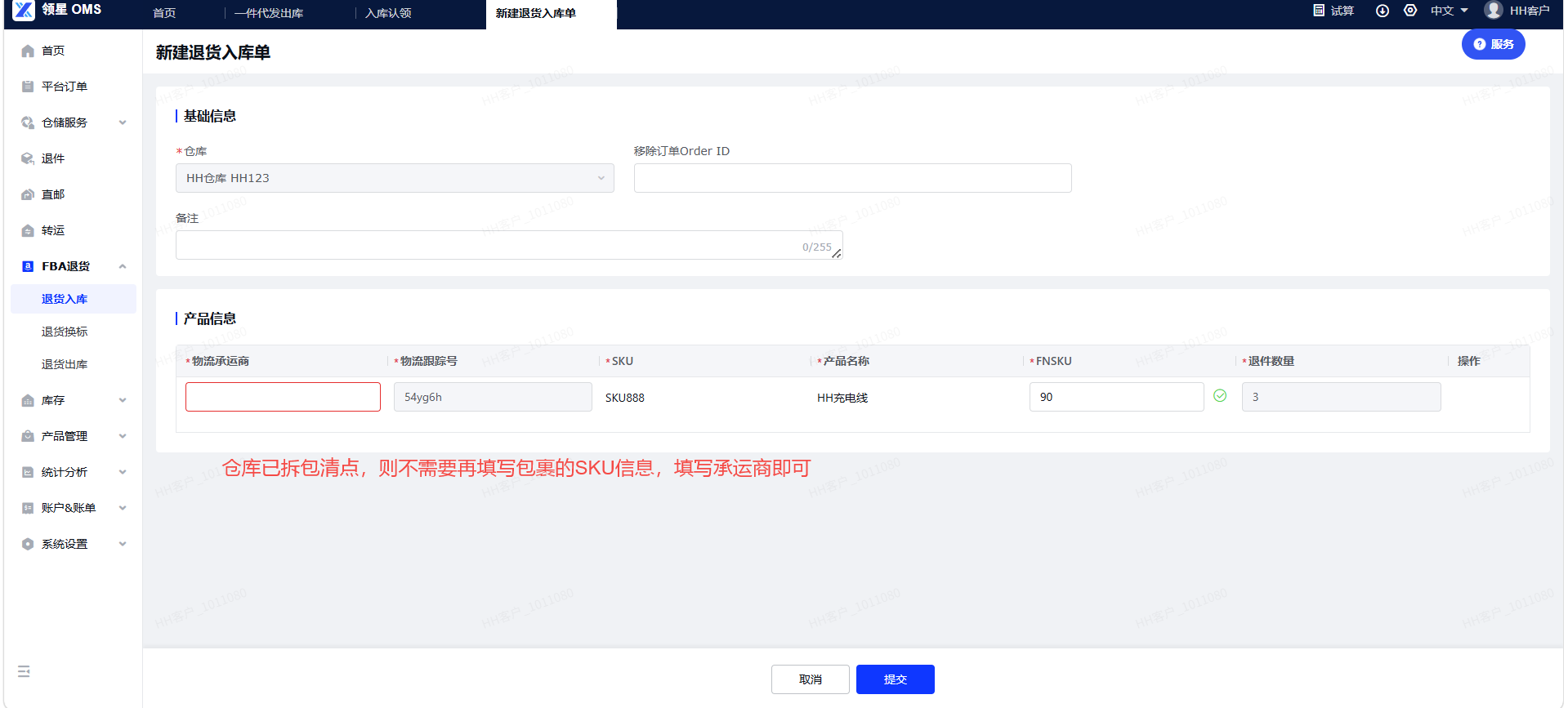
Task: Click the 领星 OMS logo icon
Action: tap(25, 10)
